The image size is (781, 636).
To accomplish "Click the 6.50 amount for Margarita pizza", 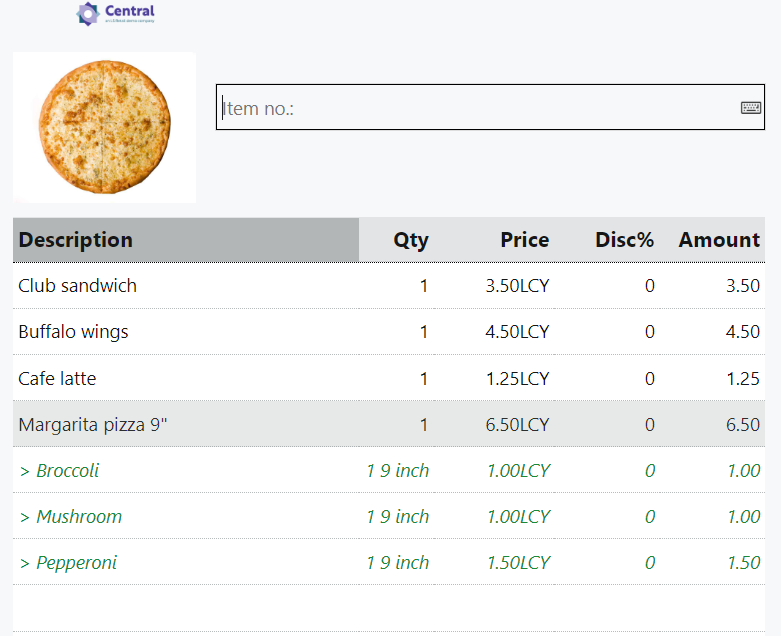I will click(x=743, y=425).
